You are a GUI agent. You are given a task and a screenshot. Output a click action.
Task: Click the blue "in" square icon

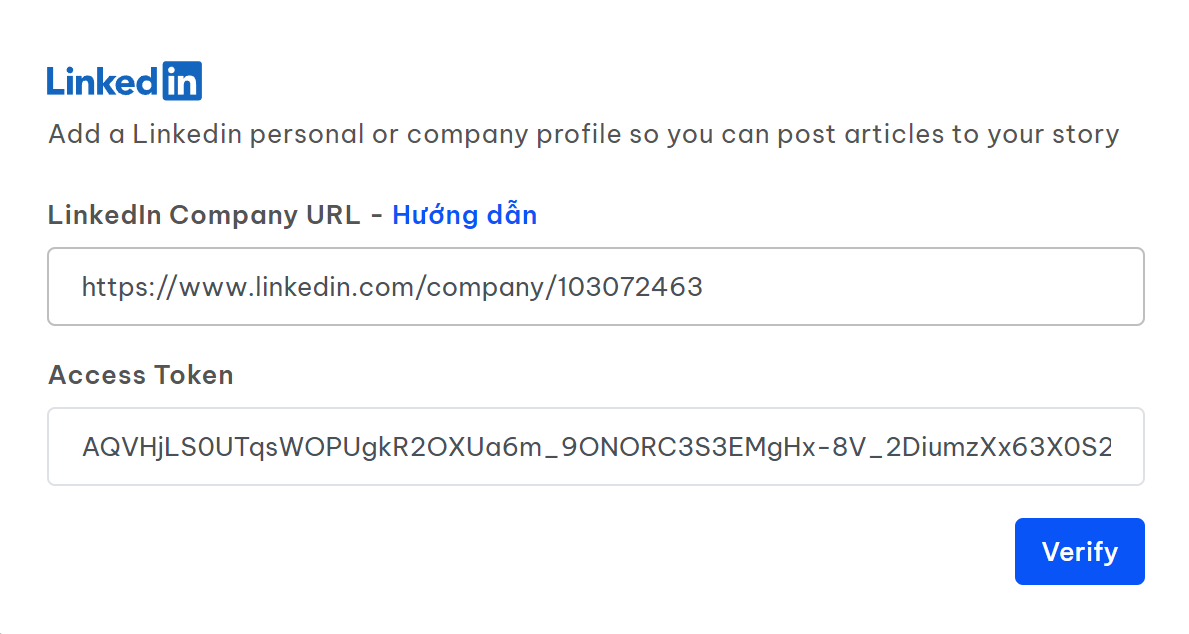(x=181, y=81)
